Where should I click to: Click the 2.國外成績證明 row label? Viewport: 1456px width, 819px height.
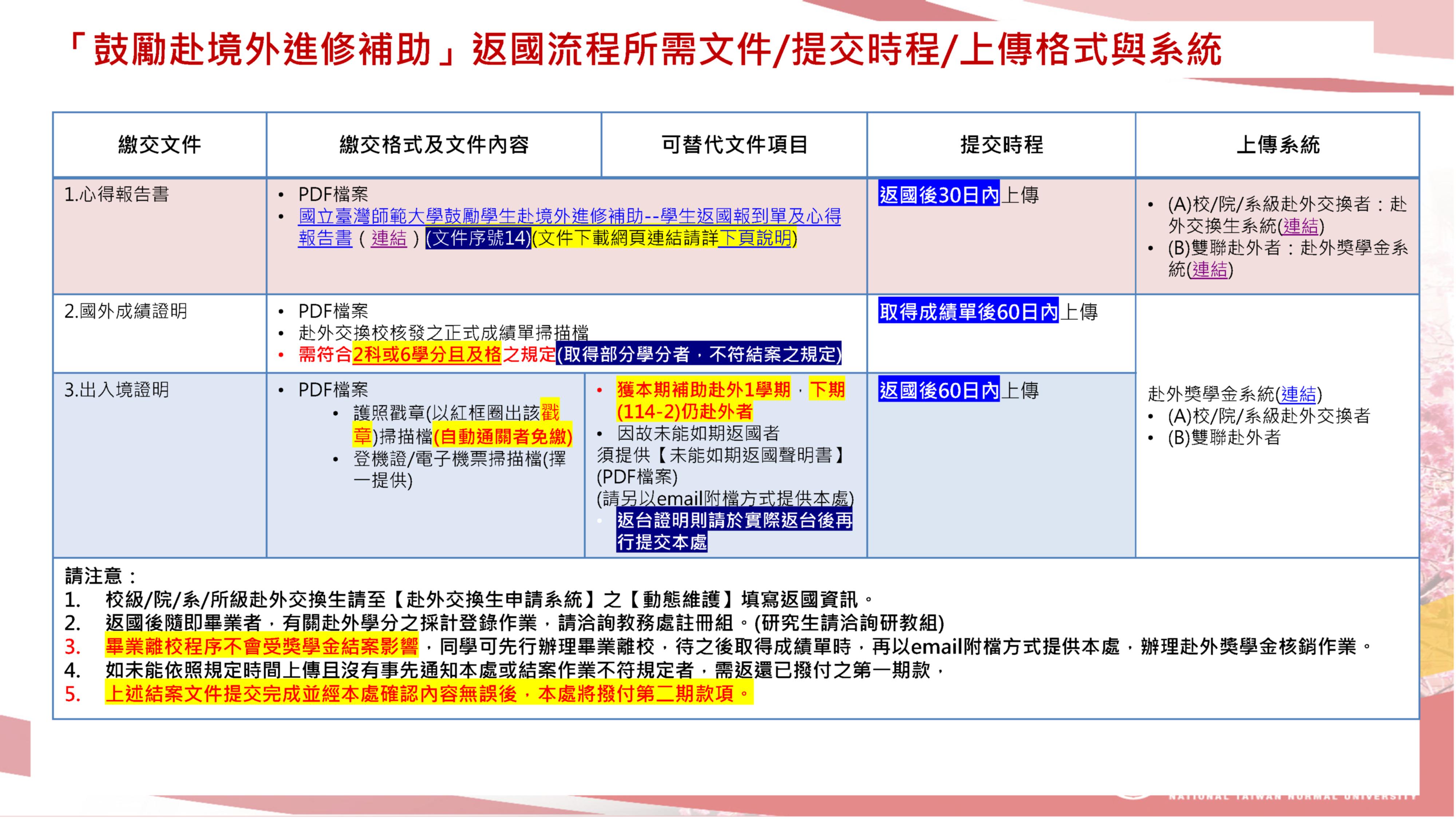[x=126, y=312]
